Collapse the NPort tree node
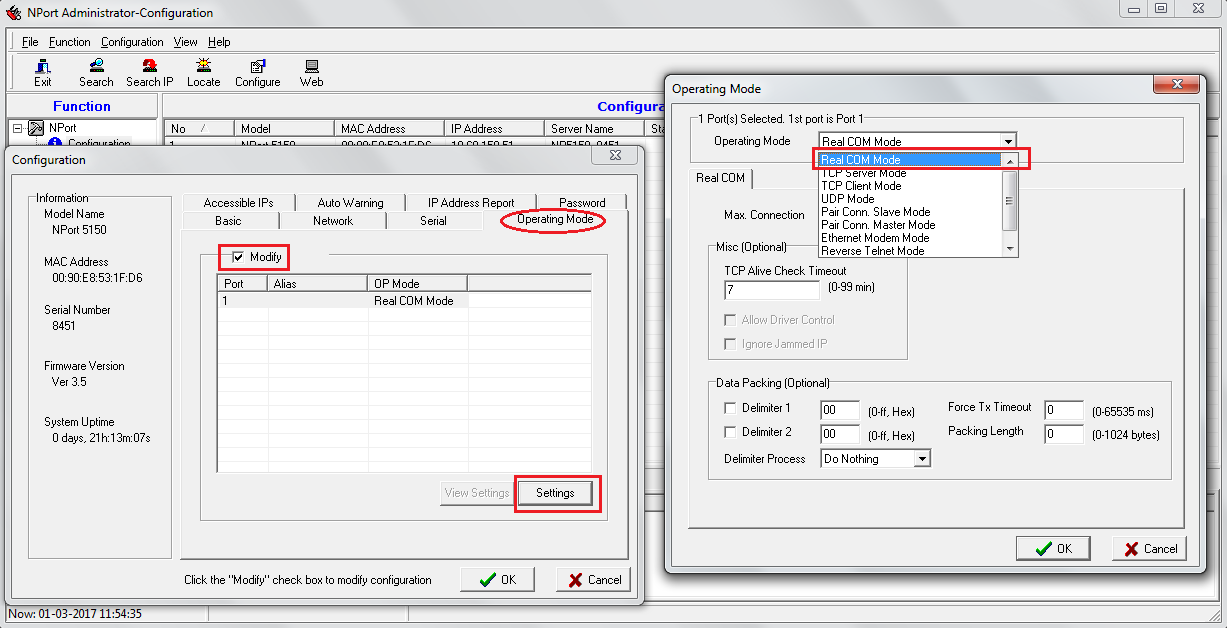This screenshot has height=628, width=1227. (17, 128)
